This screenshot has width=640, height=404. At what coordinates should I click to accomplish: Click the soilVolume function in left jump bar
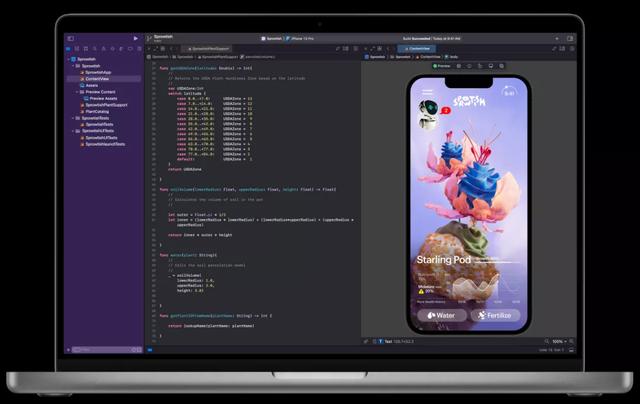[x=258, y=57]
